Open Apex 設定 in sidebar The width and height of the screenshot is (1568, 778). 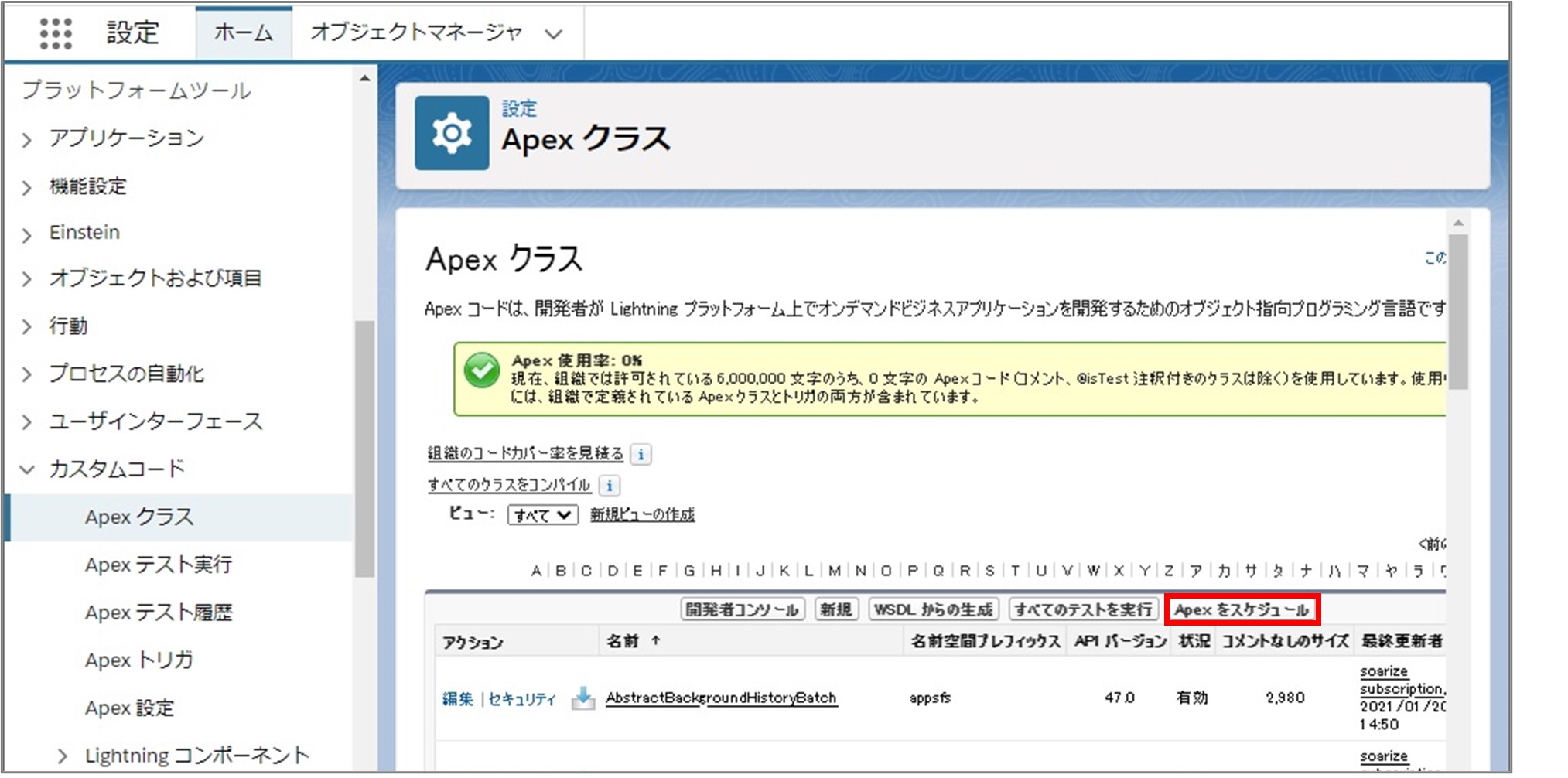[x=130, y=708]
